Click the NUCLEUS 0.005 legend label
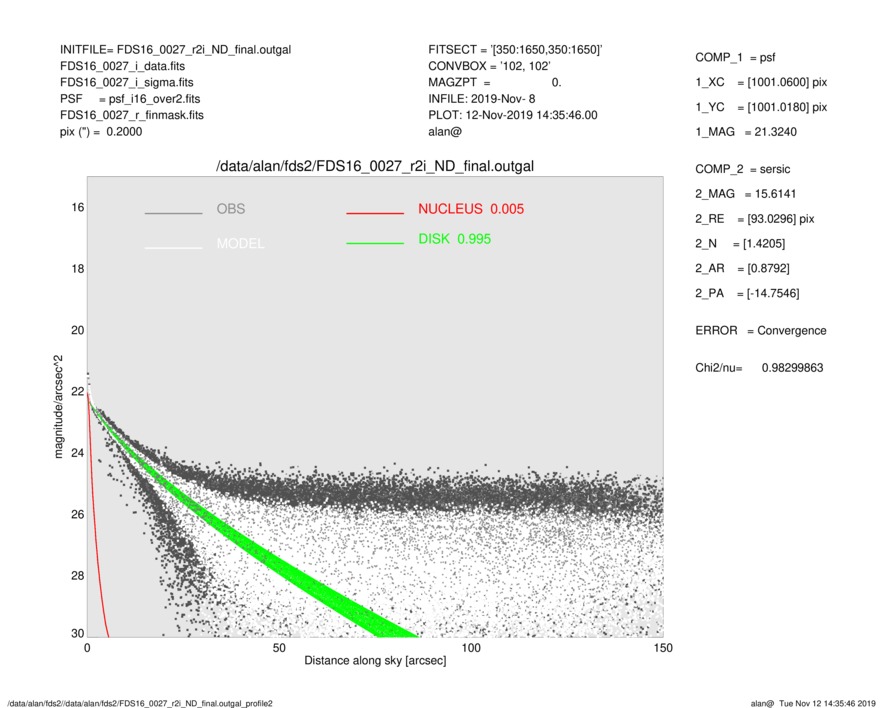This screenshot has width=885, height=708. pyautogui.click(x=471, y=209)
